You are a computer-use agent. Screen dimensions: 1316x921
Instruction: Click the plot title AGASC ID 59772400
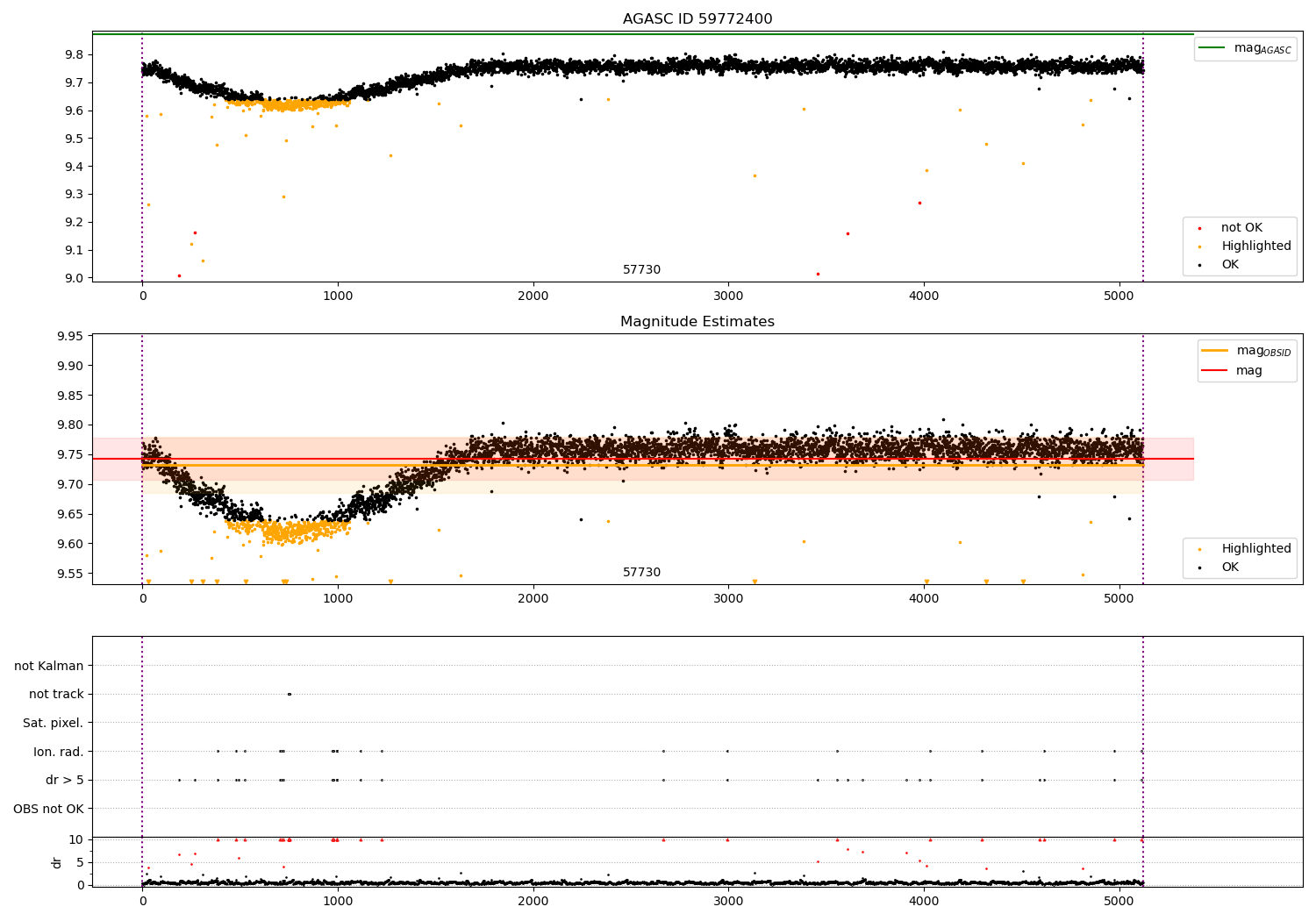[697, 19]
